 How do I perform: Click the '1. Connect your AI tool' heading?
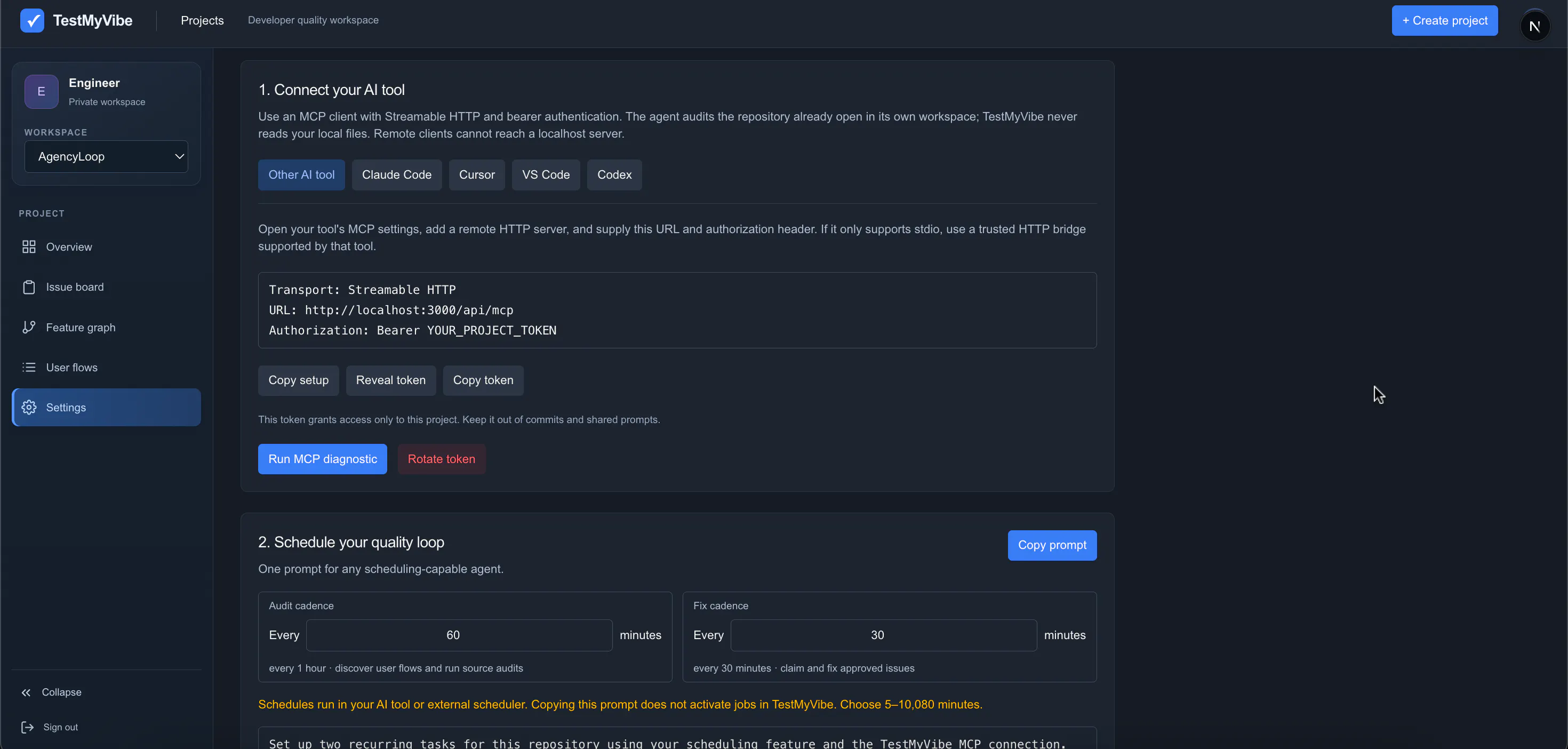[x=331, y=90]
